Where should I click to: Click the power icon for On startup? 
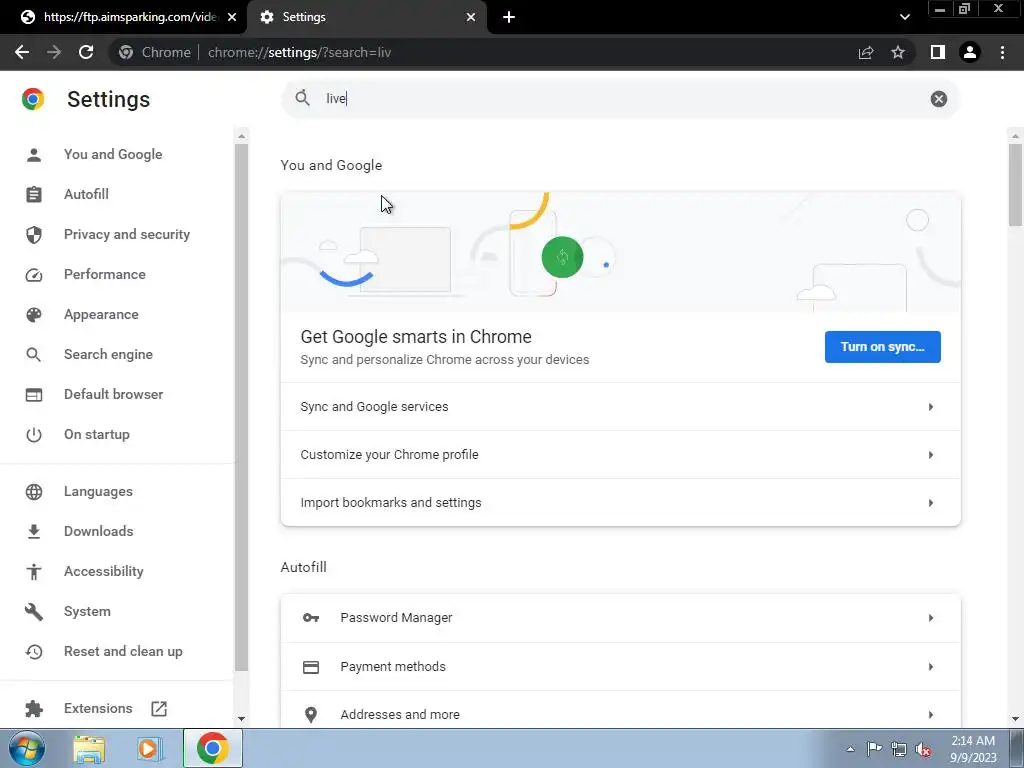(x=34, y=435)
